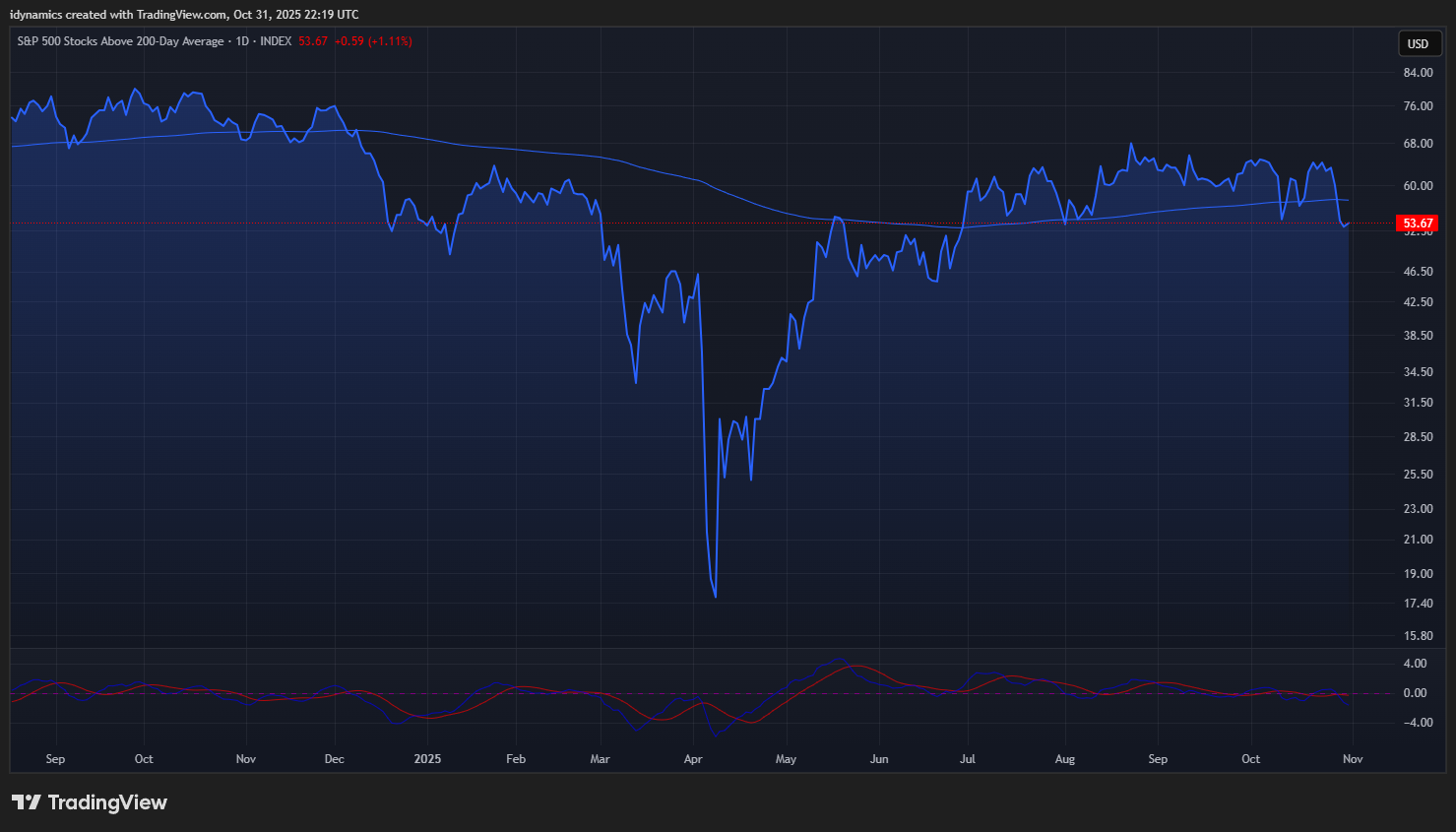Click the 60.00 price scale label
Screen dimensions: 1456x832
click(1418, 186)
